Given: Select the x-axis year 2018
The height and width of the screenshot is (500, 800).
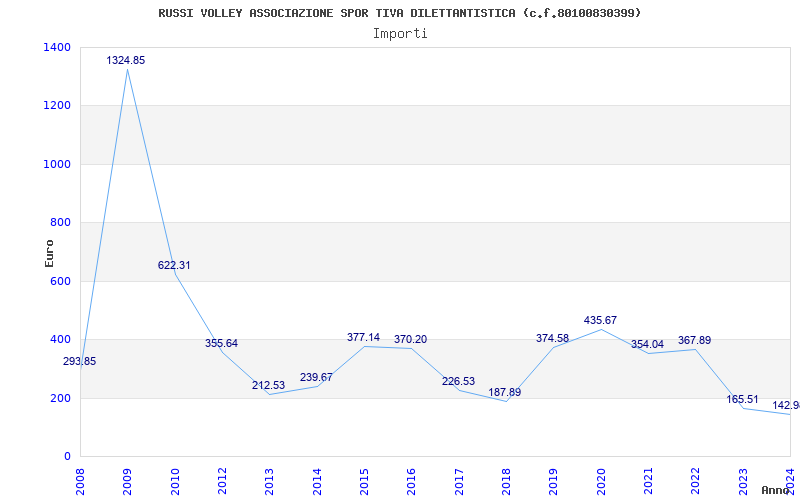Looking at the screenshot, I should click(x=506, y=481).
